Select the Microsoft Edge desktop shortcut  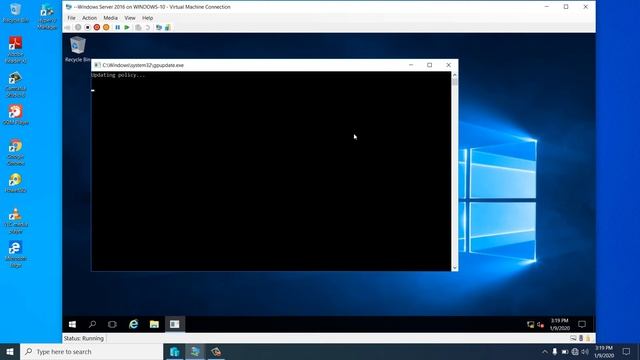click(x=16, y=254)
